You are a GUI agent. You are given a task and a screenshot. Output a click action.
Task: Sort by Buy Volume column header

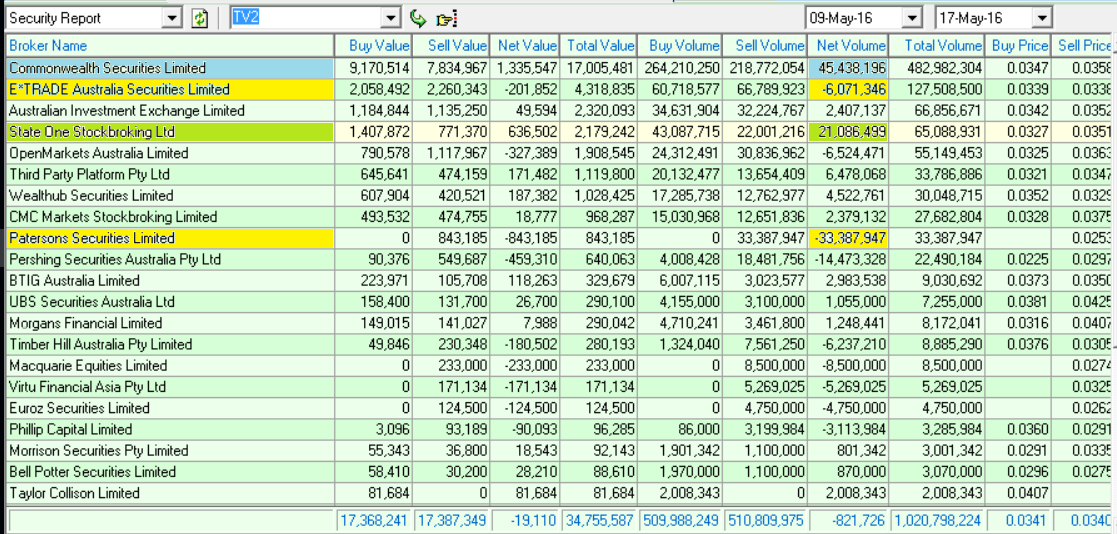pyautogui.click(x=680, y=46)
